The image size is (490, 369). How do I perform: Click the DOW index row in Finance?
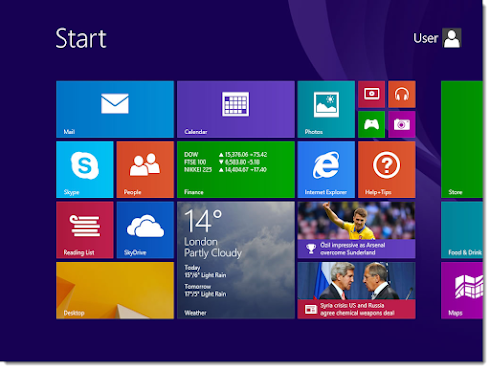point(226,155)
